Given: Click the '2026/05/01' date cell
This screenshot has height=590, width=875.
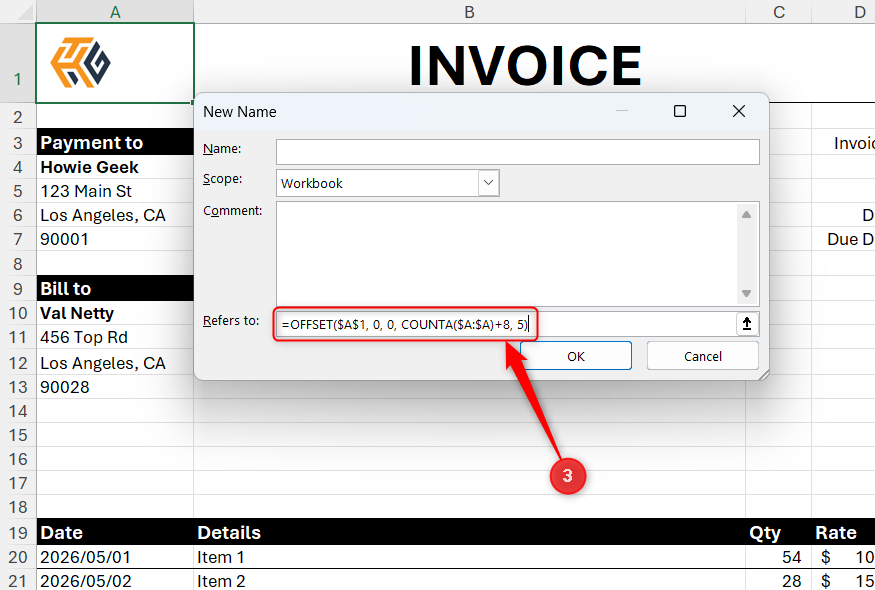Looking at the screenshot, I should (x=115, y=557).
